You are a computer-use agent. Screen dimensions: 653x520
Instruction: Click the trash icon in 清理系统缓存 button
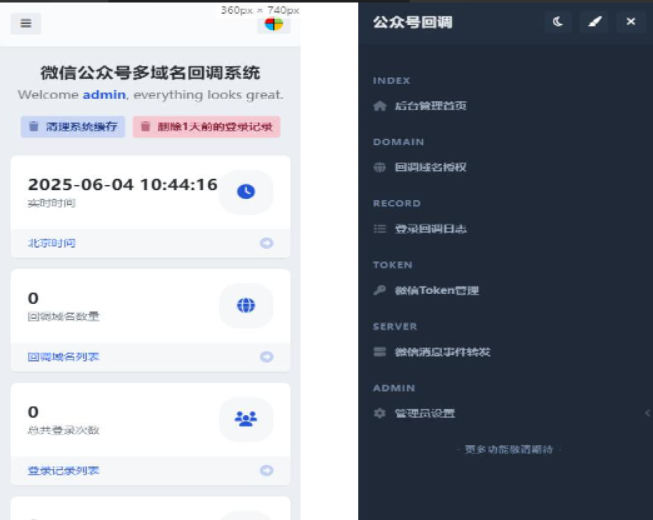(x=34, y=126)
